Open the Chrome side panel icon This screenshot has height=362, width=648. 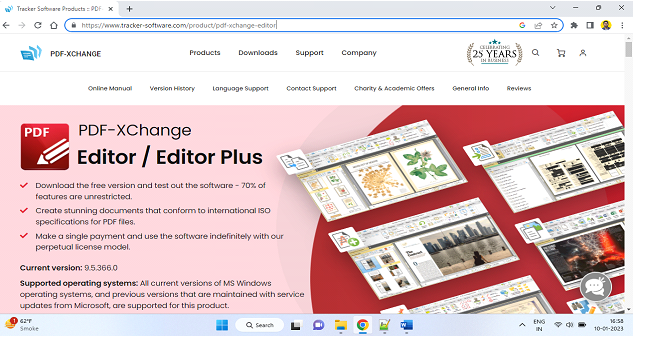pos(590,25)
